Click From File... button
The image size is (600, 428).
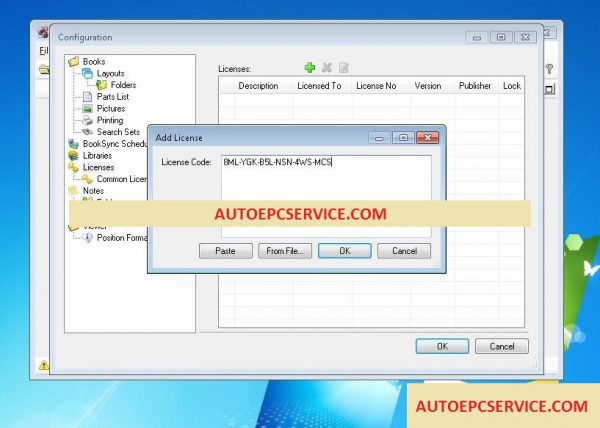click(x=285, y=251)
